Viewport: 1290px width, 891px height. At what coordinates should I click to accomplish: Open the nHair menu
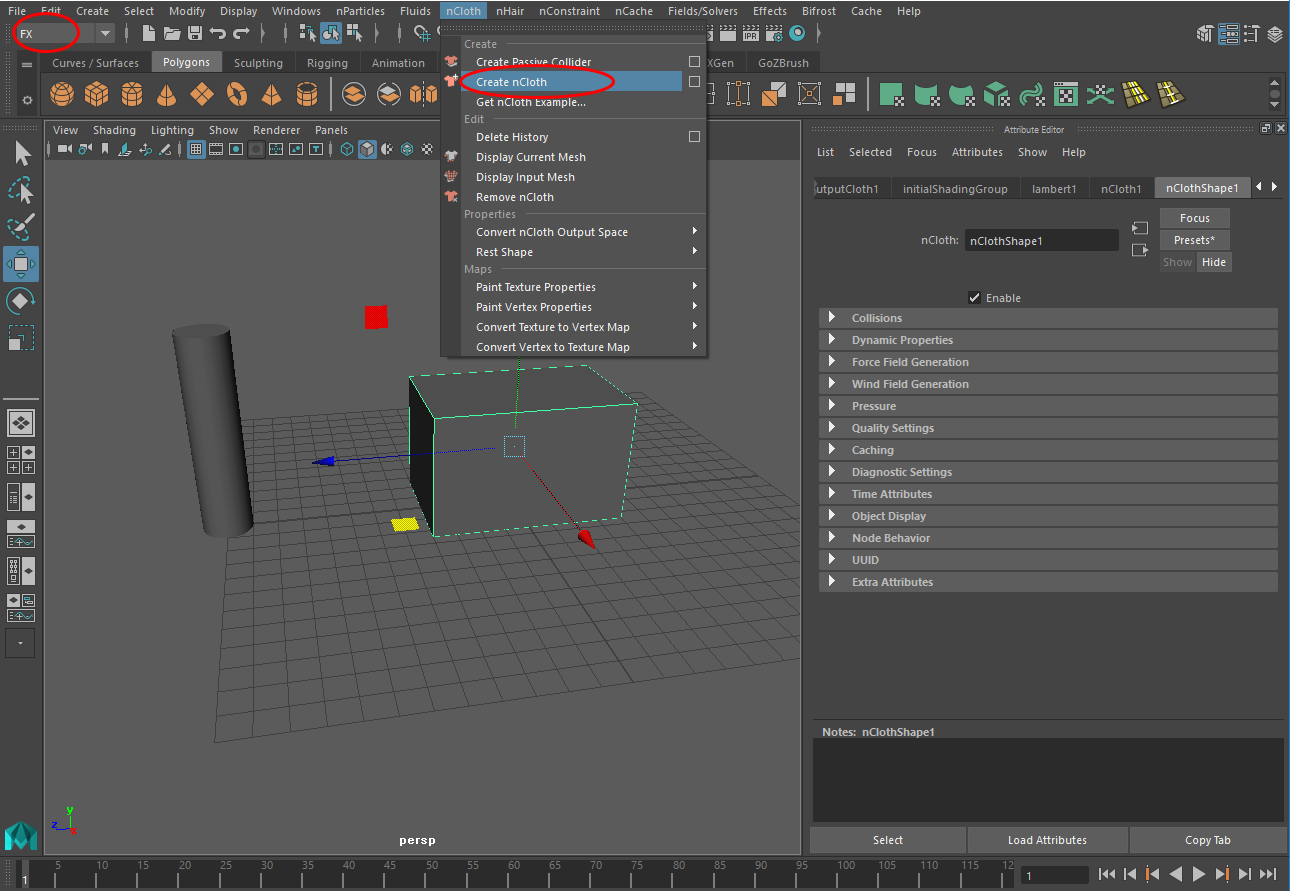[509, 11]
